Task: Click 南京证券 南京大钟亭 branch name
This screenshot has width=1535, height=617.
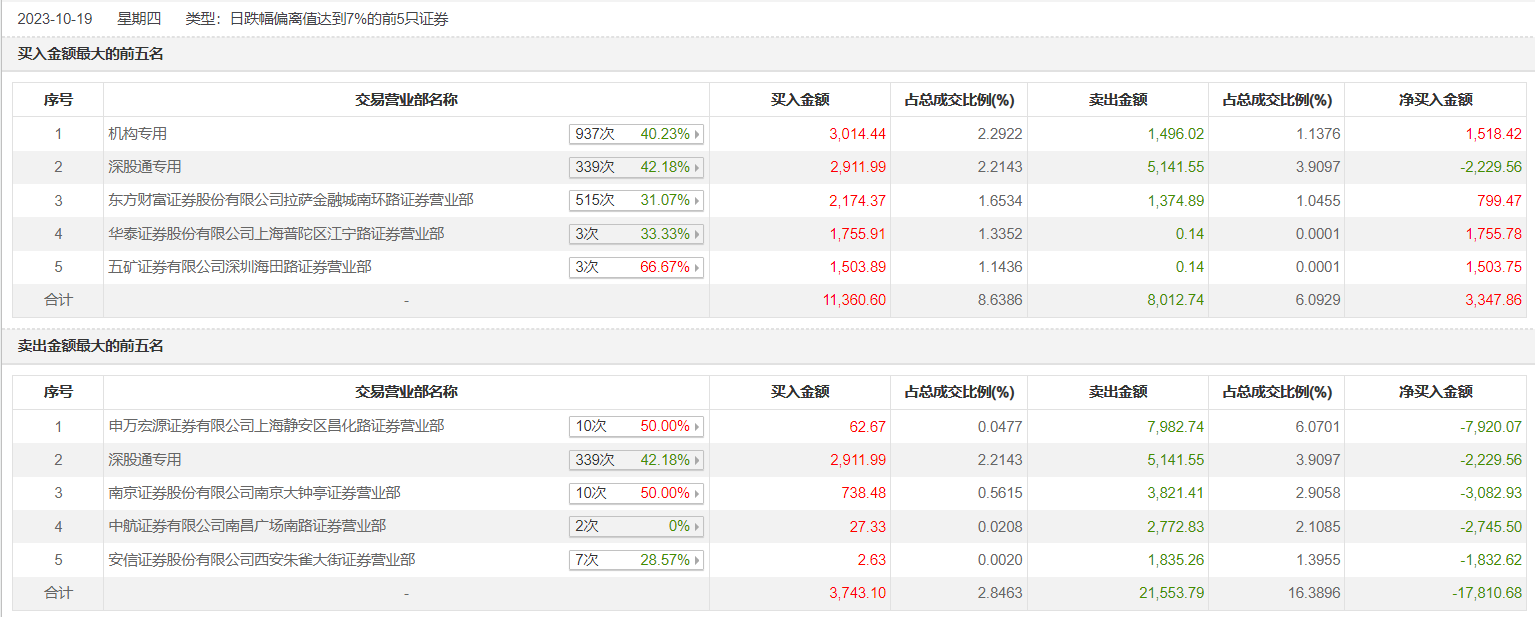Action: [x=254, y=493]
